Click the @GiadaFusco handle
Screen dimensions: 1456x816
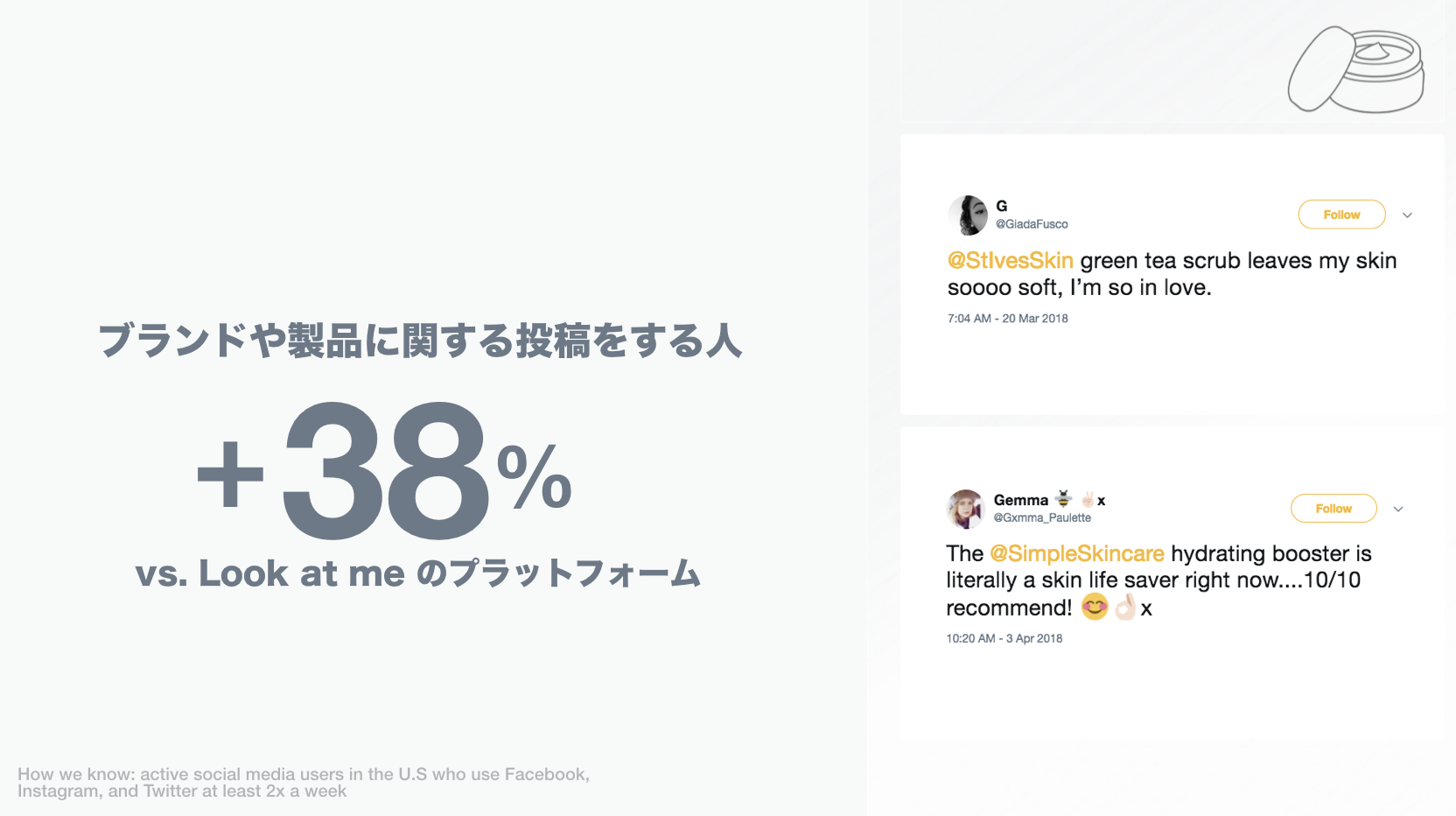coord(1032,224)
